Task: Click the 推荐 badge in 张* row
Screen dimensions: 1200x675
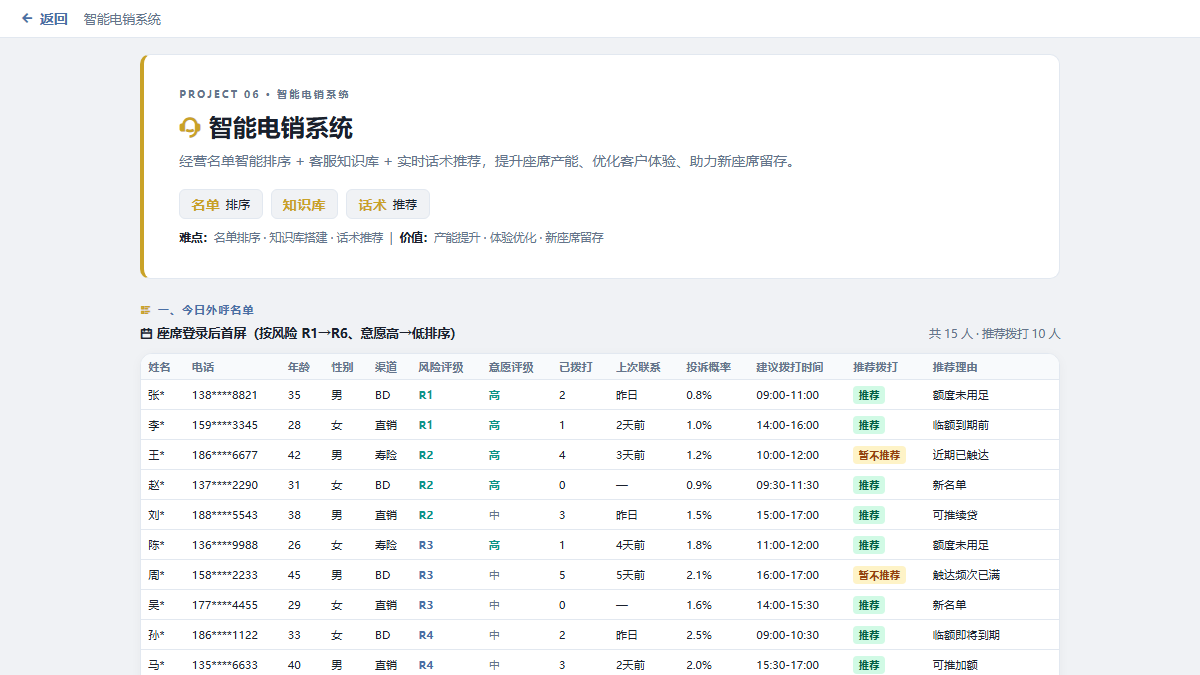Action: click(868, 395)
